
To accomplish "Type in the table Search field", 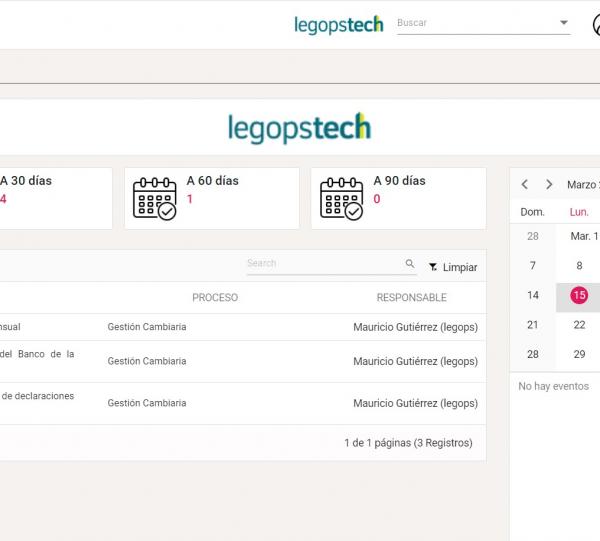I will pos(324,264).
